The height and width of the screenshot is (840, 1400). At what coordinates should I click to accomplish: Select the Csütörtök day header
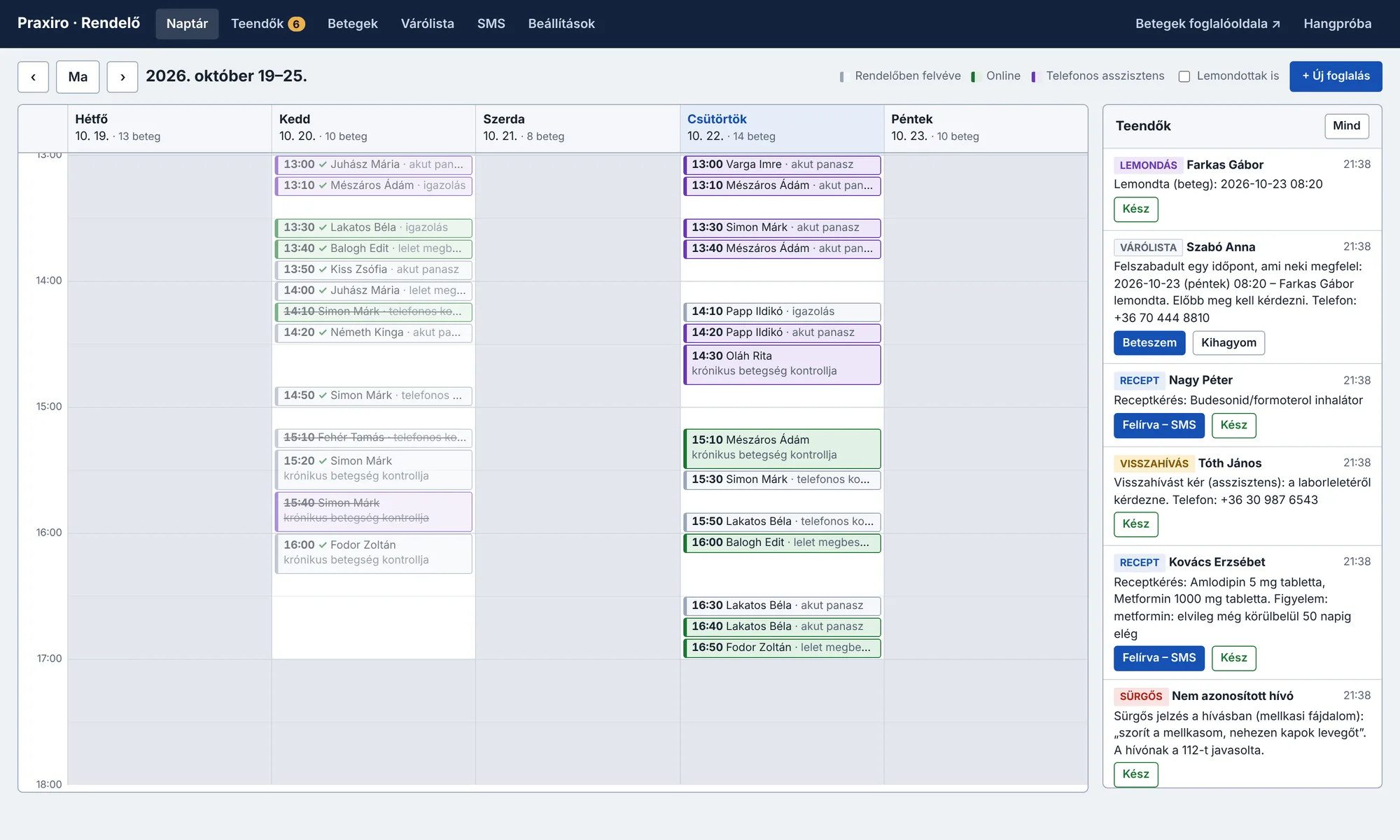pos(782,128)
